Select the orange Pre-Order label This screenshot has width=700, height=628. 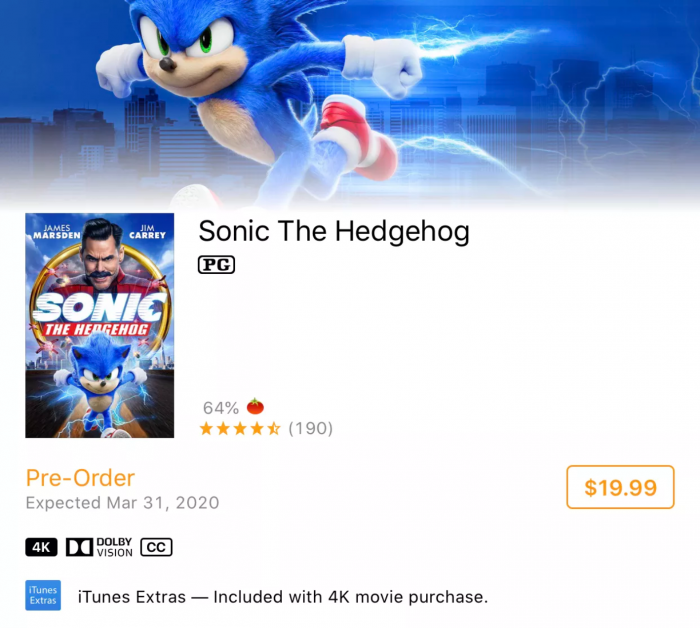(x=80, y=478)
